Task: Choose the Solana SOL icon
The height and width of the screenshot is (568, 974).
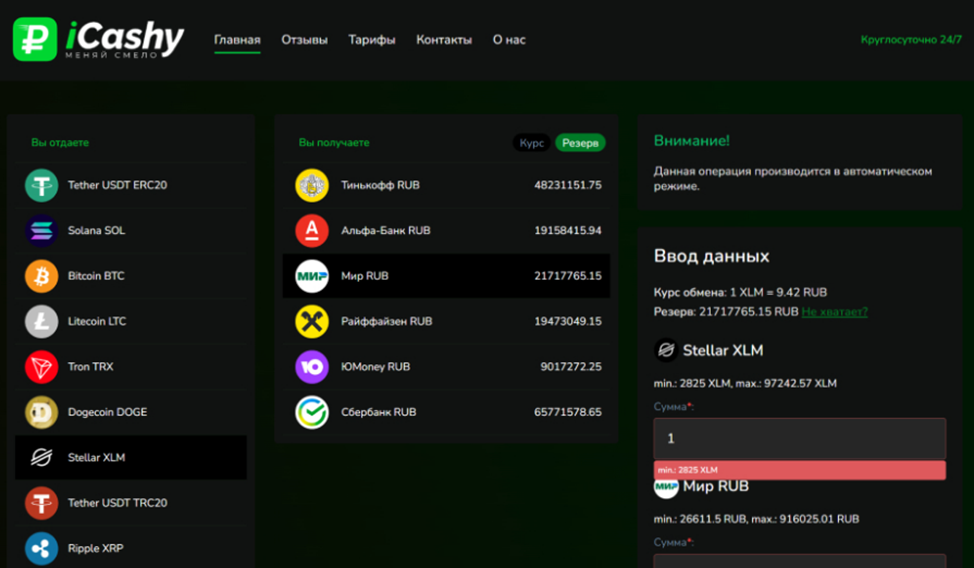Action: 42,231
